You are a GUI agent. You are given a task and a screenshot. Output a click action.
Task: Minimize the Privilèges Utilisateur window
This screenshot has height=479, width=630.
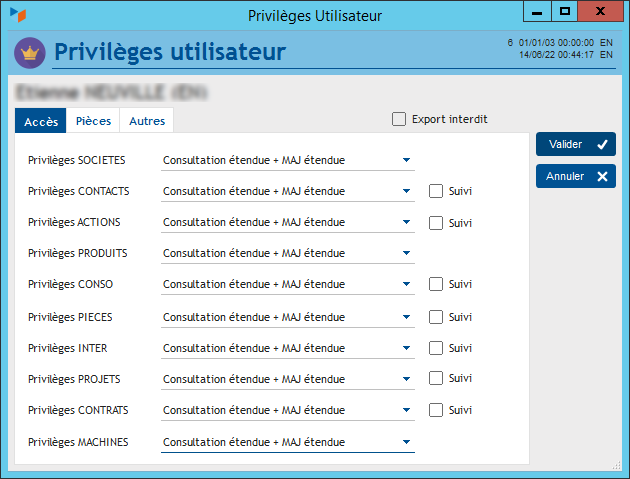click(x=538, y=11)
